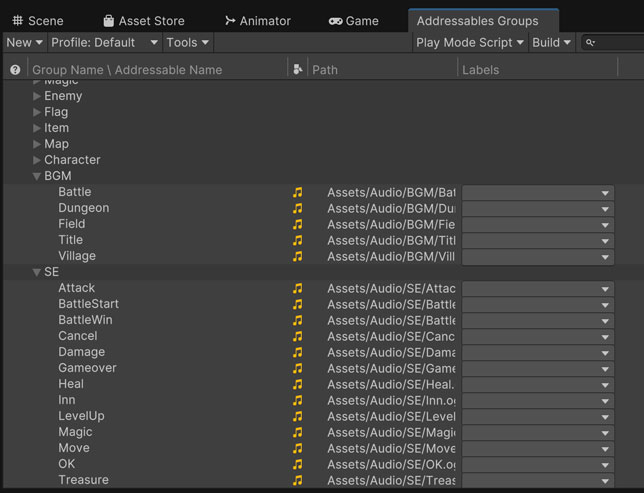The height and width of the screenshot is (493, 644).
Task: Click audio icon for Field BGM
Action: coord(298,224)
